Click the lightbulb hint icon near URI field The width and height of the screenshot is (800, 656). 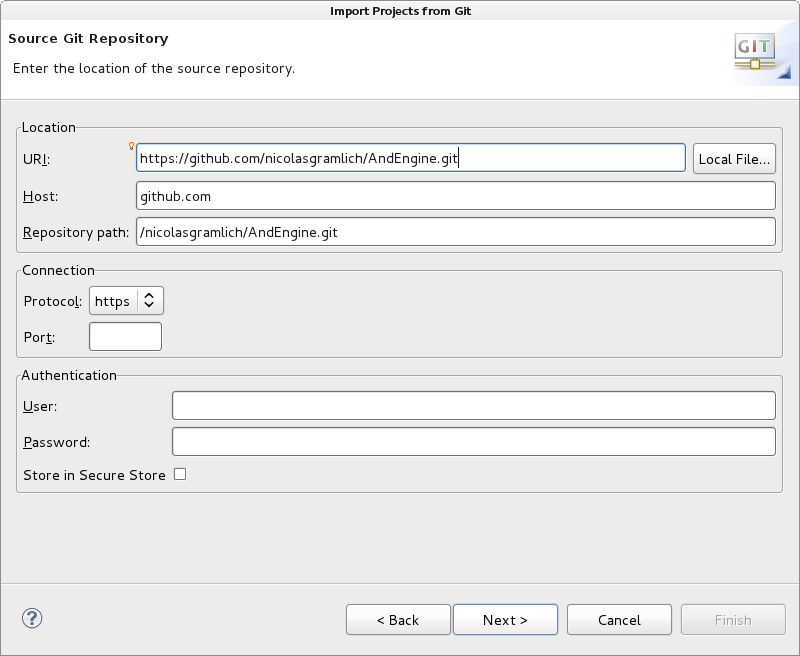(x=131, y=145)
